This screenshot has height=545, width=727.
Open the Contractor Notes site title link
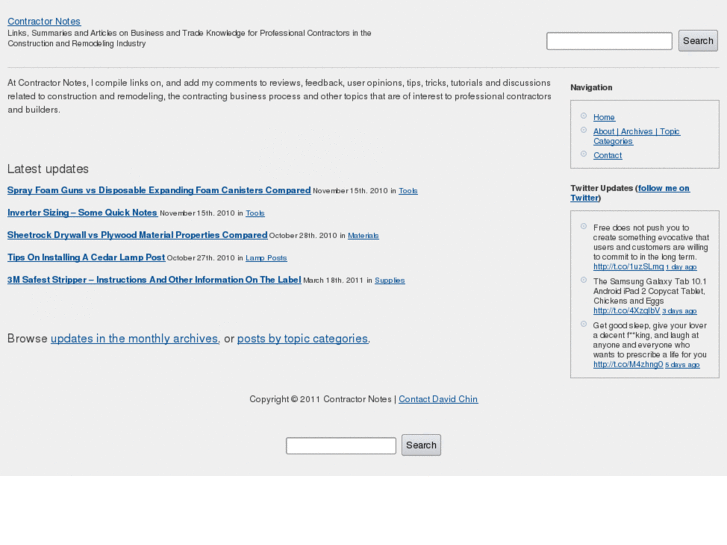tap(44, 21)
